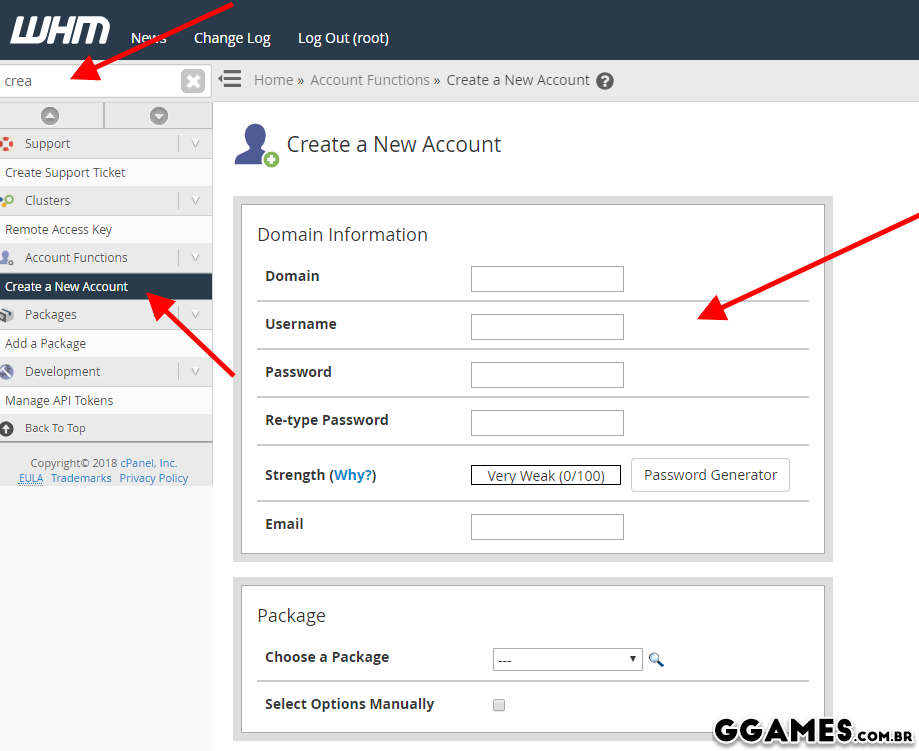Clear the sidebar search field
This screenshot has width=919, height=751.
tap(193, 81)
